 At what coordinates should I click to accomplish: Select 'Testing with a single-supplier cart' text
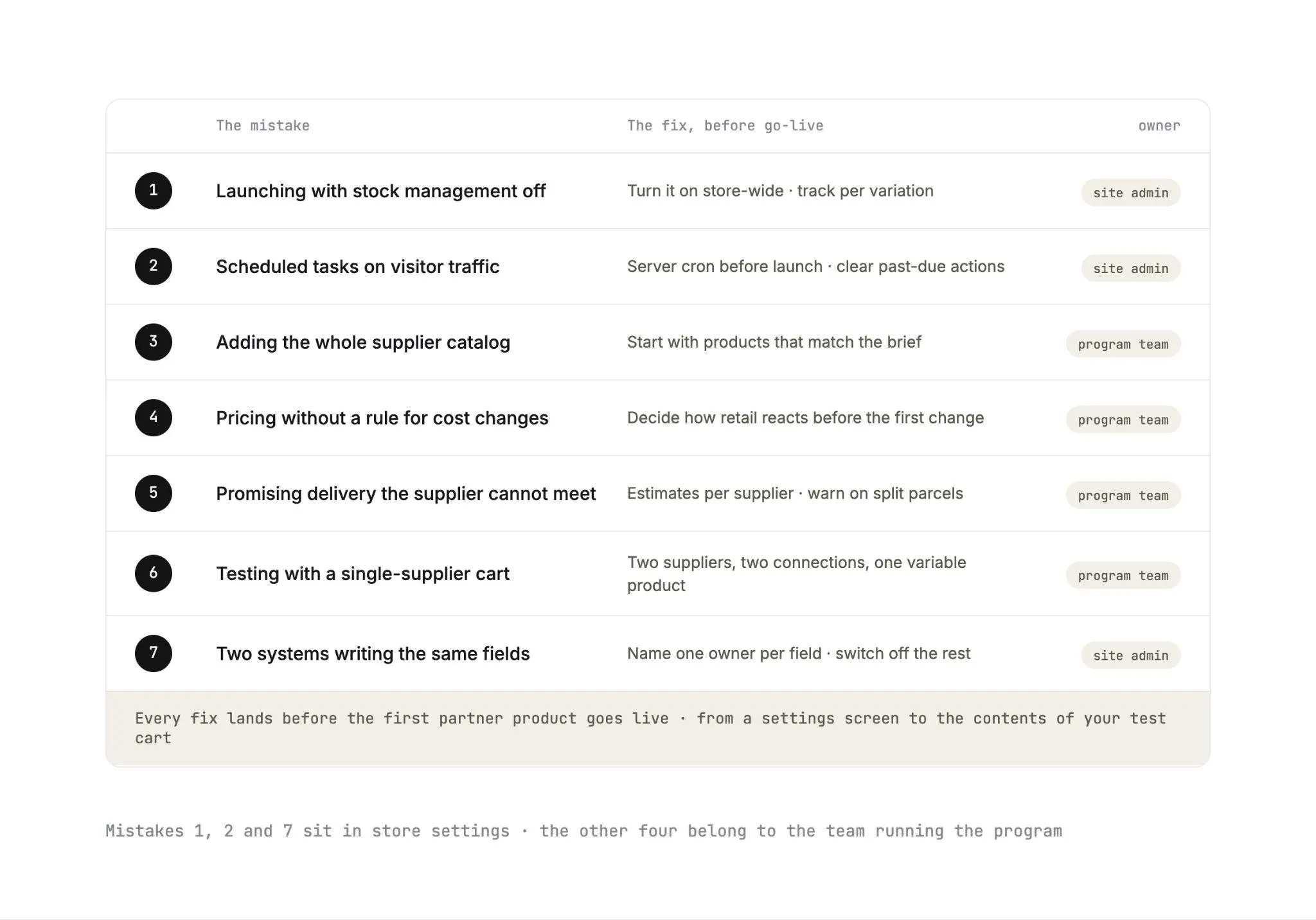point(362,574)
